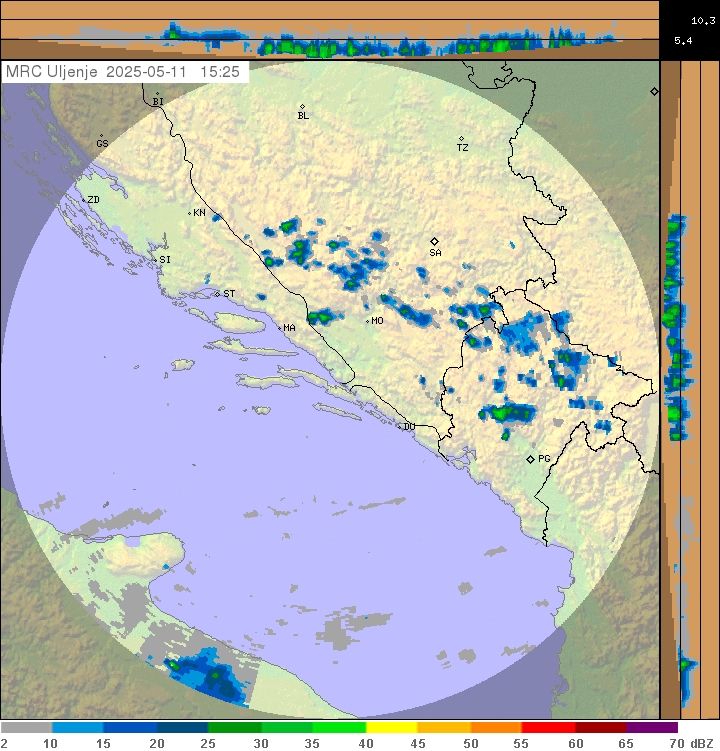This screenshot has height=751, width=720.
Task: Click the top vertical cross-section panel
Action: (330, 30)
